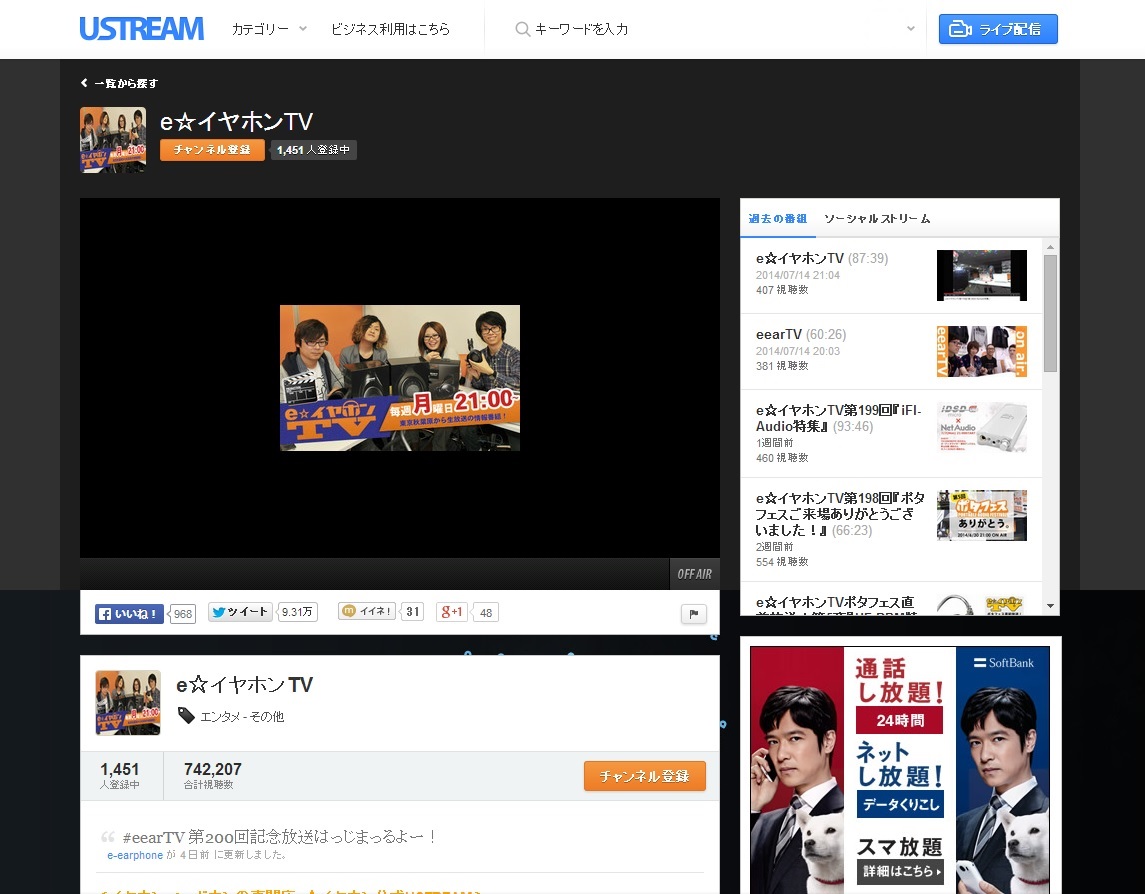Click the #eearTV 第200回 status message
Viewport: 1145px width, 894px height.
[280, 836]
